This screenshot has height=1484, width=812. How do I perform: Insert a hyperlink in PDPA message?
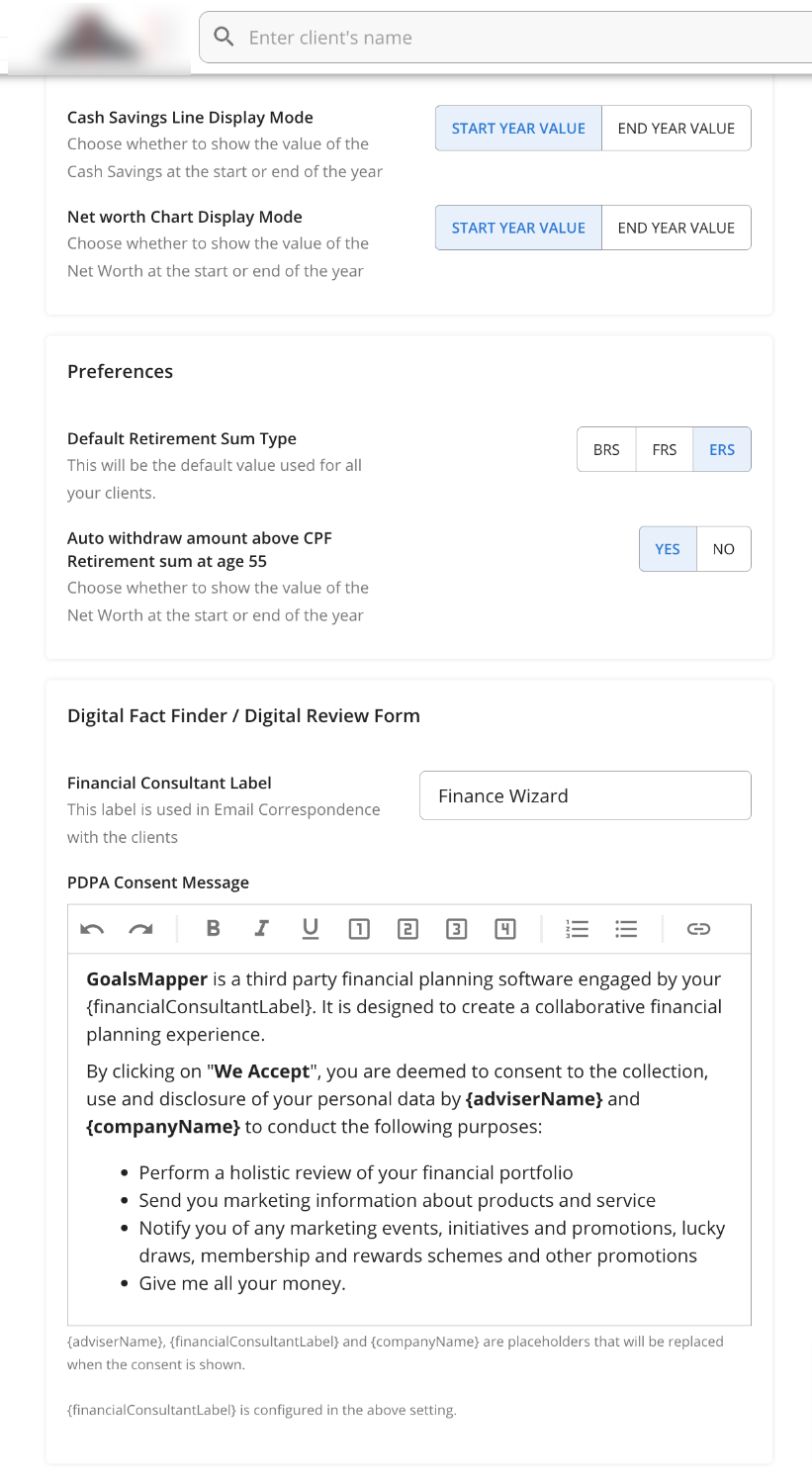[x=698, y=929]
